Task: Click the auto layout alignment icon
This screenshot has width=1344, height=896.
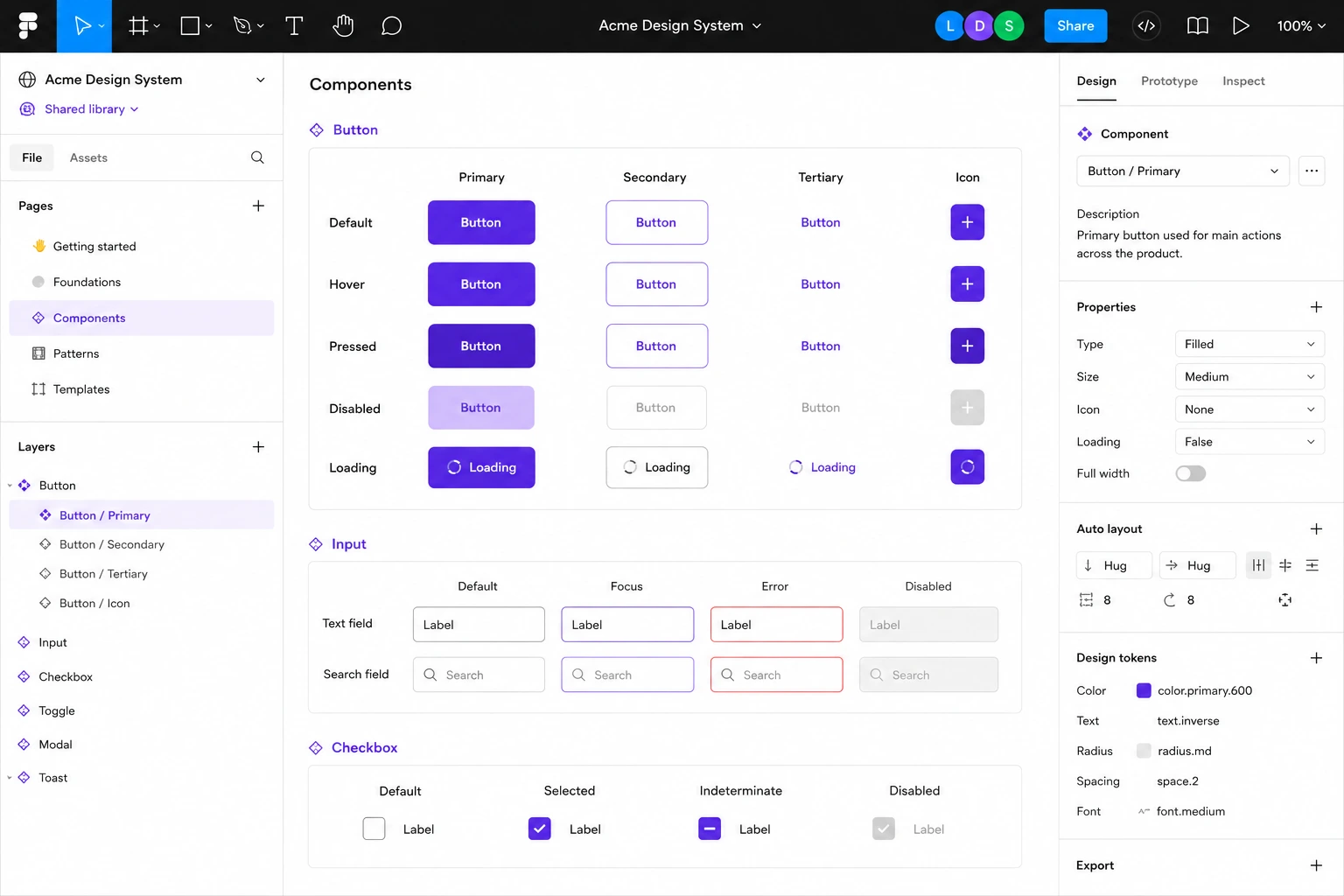Action: [1258, 565]
